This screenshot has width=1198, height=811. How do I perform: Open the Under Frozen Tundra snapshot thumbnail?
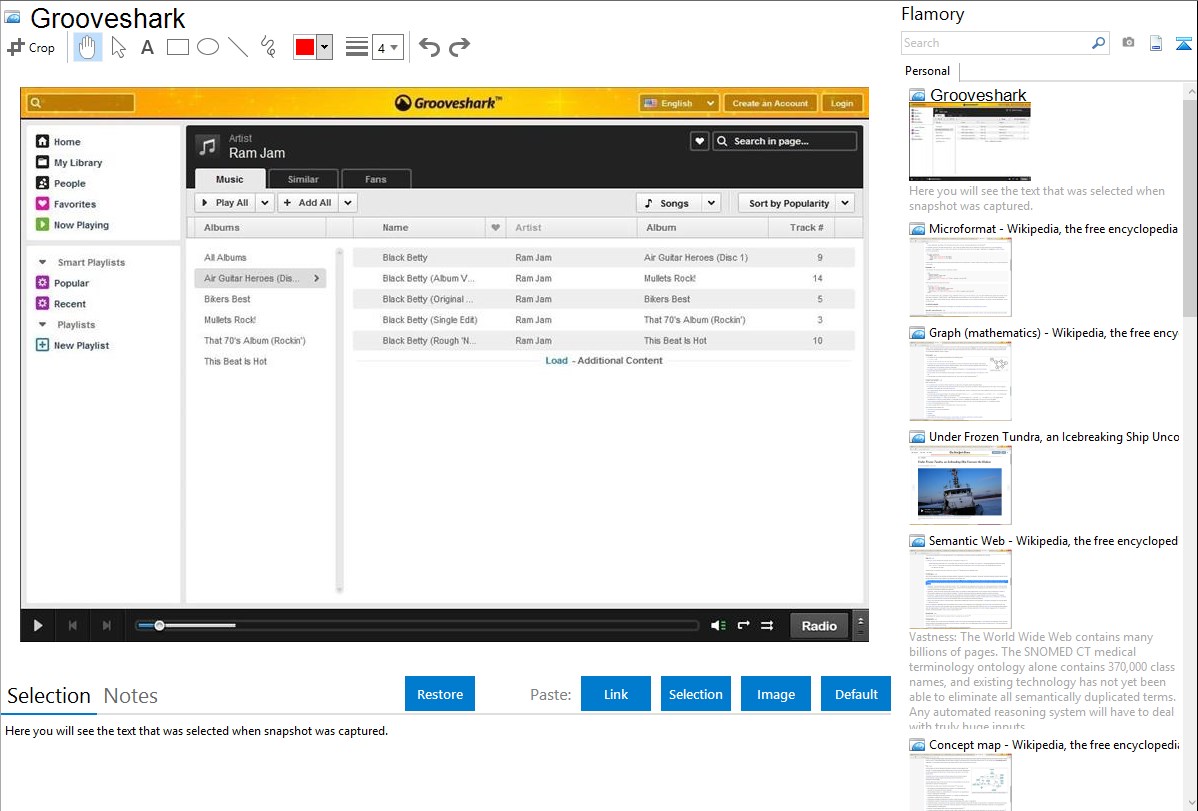coord(960,485)
